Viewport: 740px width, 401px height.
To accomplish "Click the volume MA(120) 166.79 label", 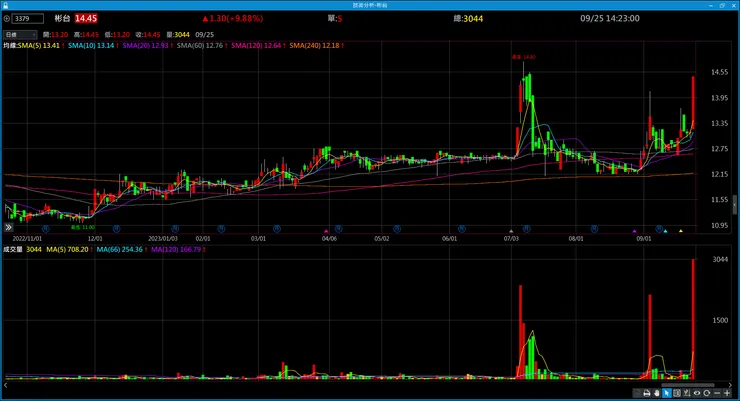I will (177, 250).
